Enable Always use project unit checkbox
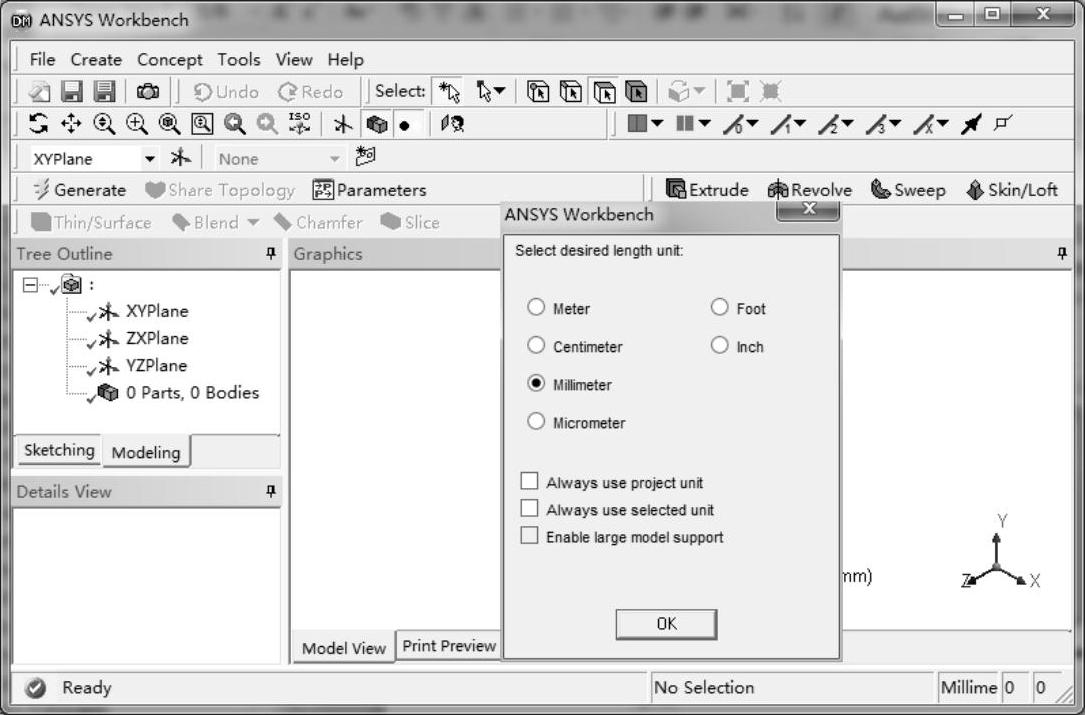The image size is (1085, 715). (x=530, y=482)
